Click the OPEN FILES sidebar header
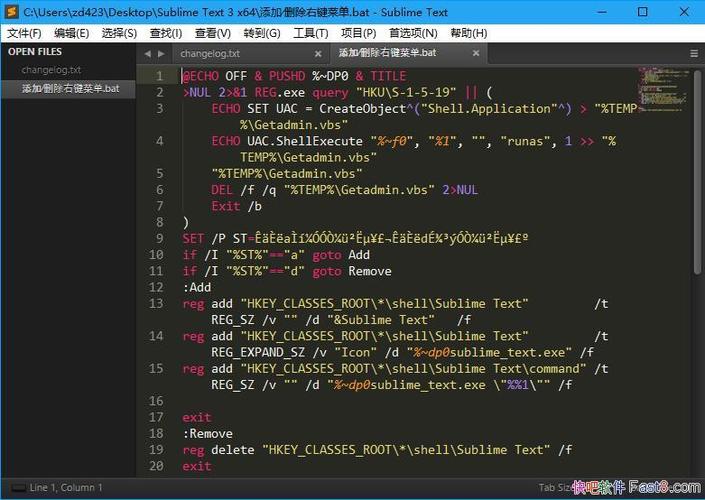The height and width of the screenshot is (500, 705). [35, 52]
